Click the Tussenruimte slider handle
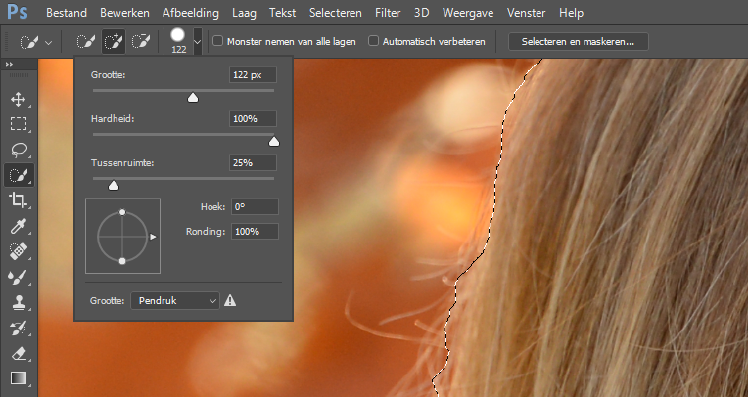748x397 pixels. 114,186
